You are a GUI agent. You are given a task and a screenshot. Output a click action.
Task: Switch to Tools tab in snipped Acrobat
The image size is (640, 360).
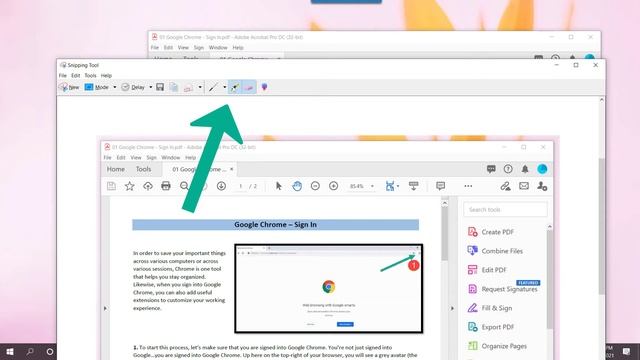143,169
